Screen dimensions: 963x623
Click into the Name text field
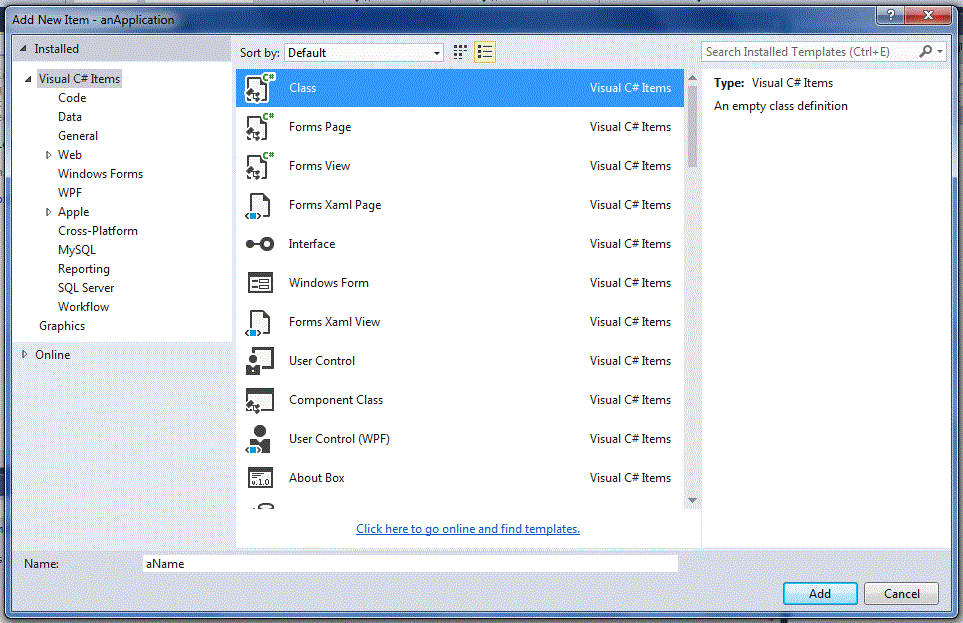tap(410, 564)
